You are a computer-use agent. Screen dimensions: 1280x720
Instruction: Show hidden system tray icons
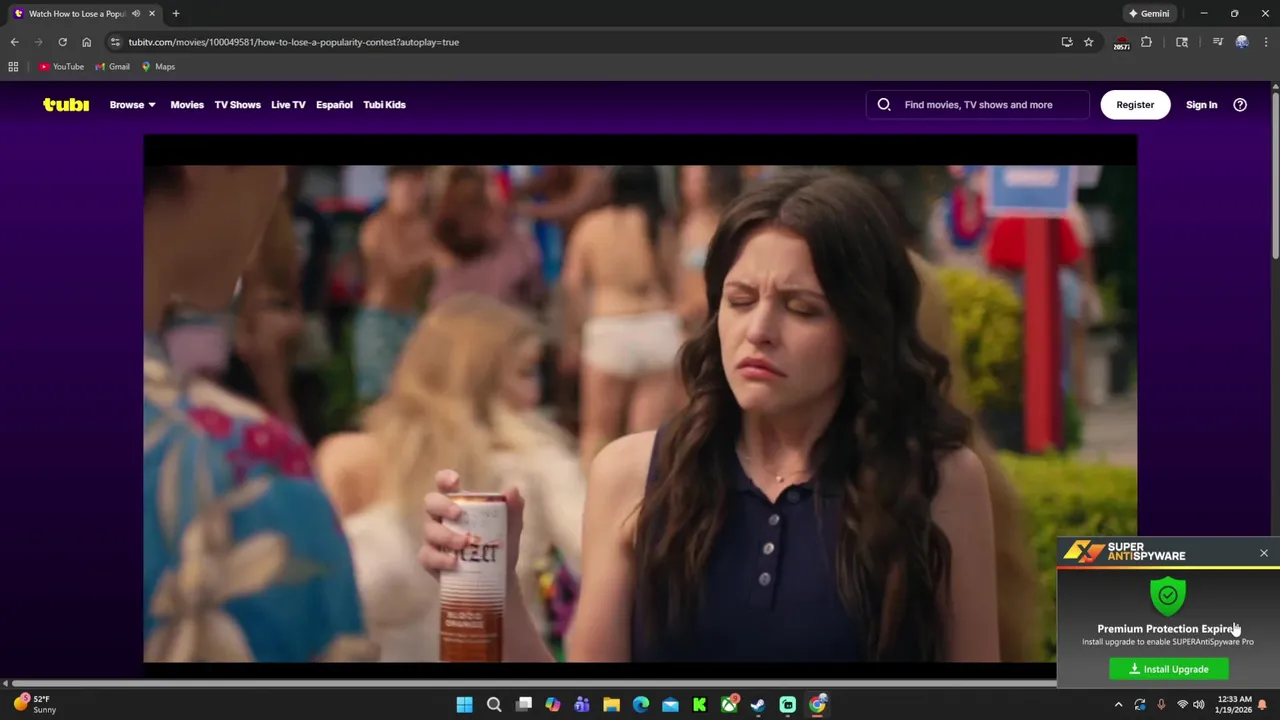point(1118,705)
